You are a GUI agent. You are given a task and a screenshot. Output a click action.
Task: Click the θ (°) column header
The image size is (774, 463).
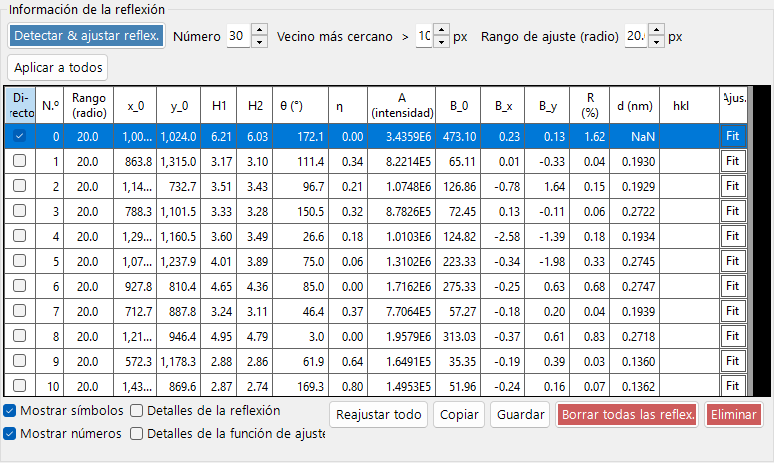301,105
